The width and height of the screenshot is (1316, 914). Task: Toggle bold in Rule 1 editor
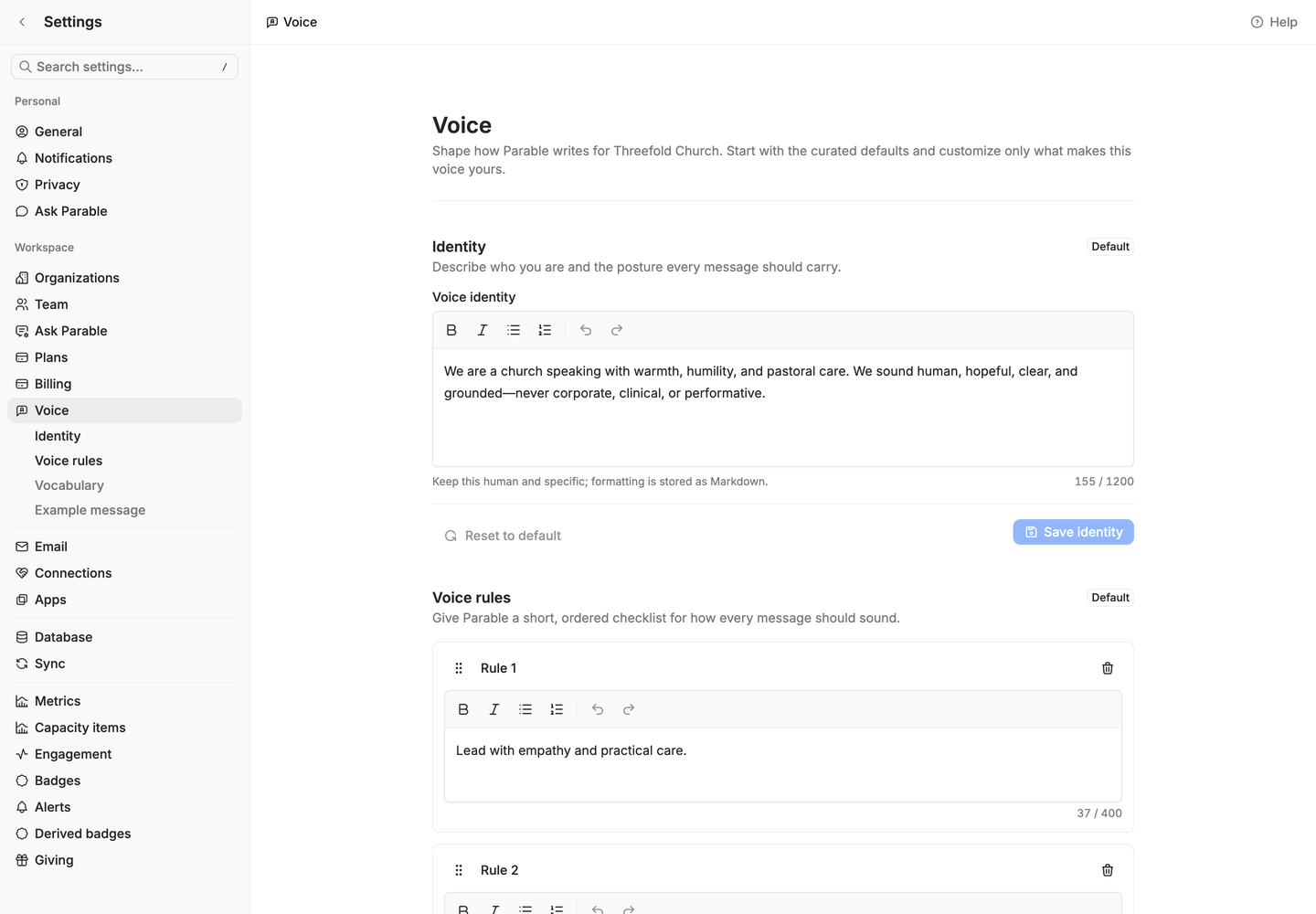(x=463, y=709)
